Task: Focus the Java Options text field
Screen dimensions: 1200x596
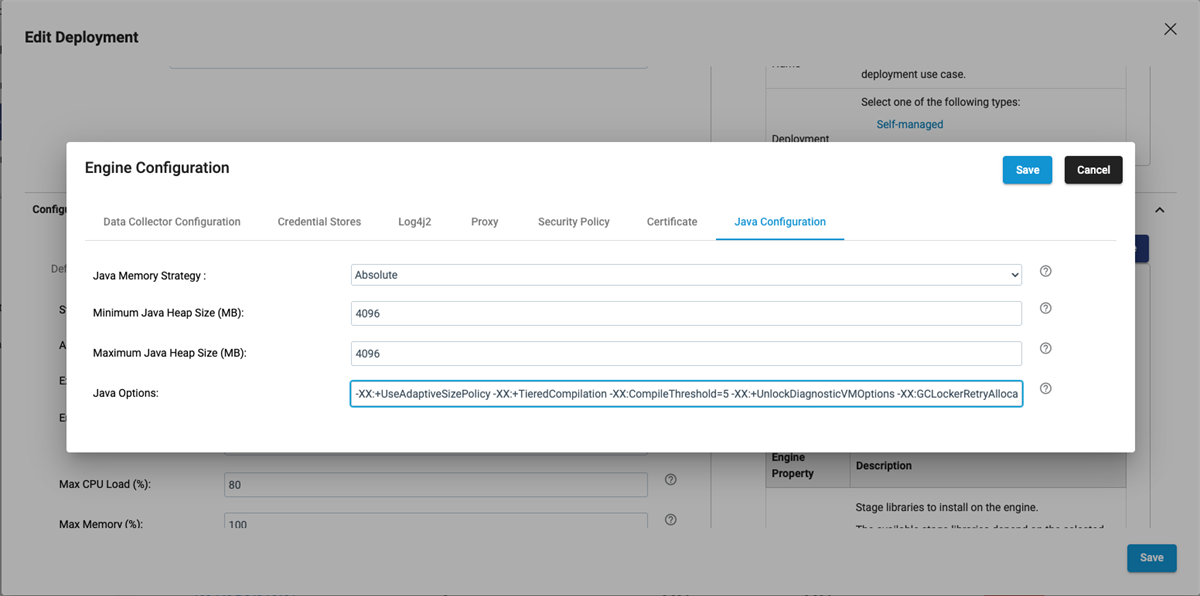Action: coord(686,394)
